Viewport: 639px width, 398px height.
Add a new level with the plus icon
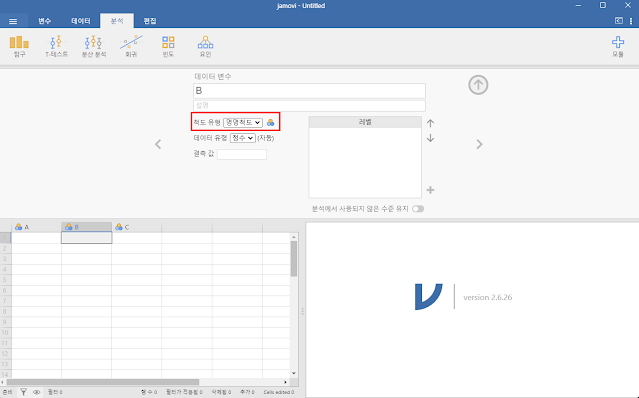(x=430, y=190)
